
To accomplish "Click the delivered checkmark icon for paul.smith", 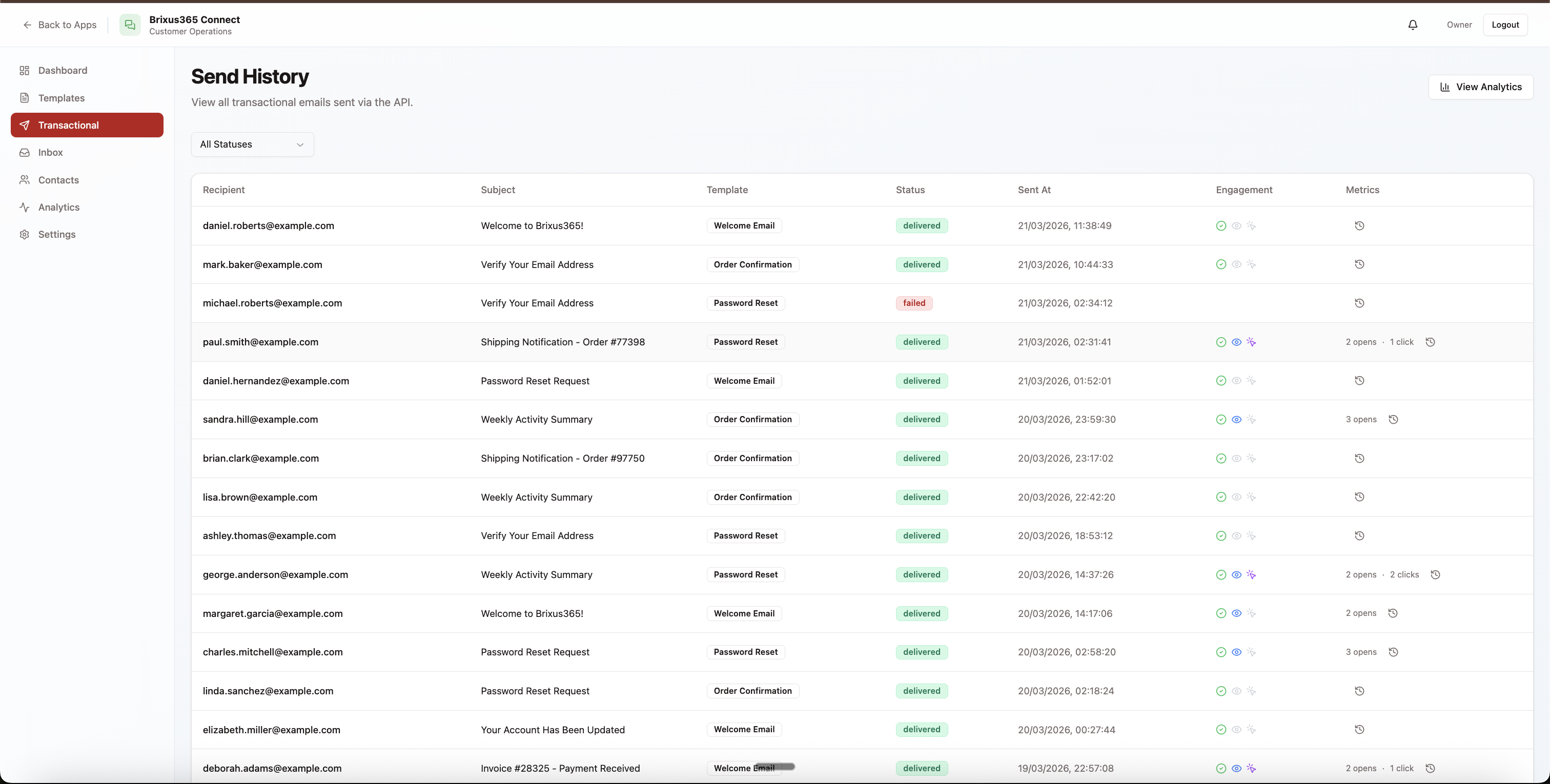I will pyautogui.click(x=1221, y=342).
